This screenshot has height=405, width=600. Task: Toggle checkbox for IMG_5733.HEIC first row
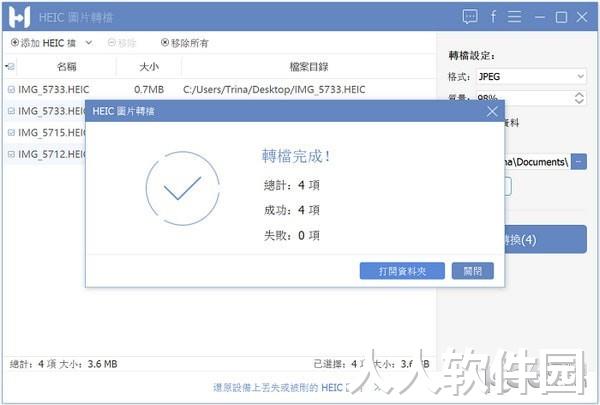[x=11, y=90]
